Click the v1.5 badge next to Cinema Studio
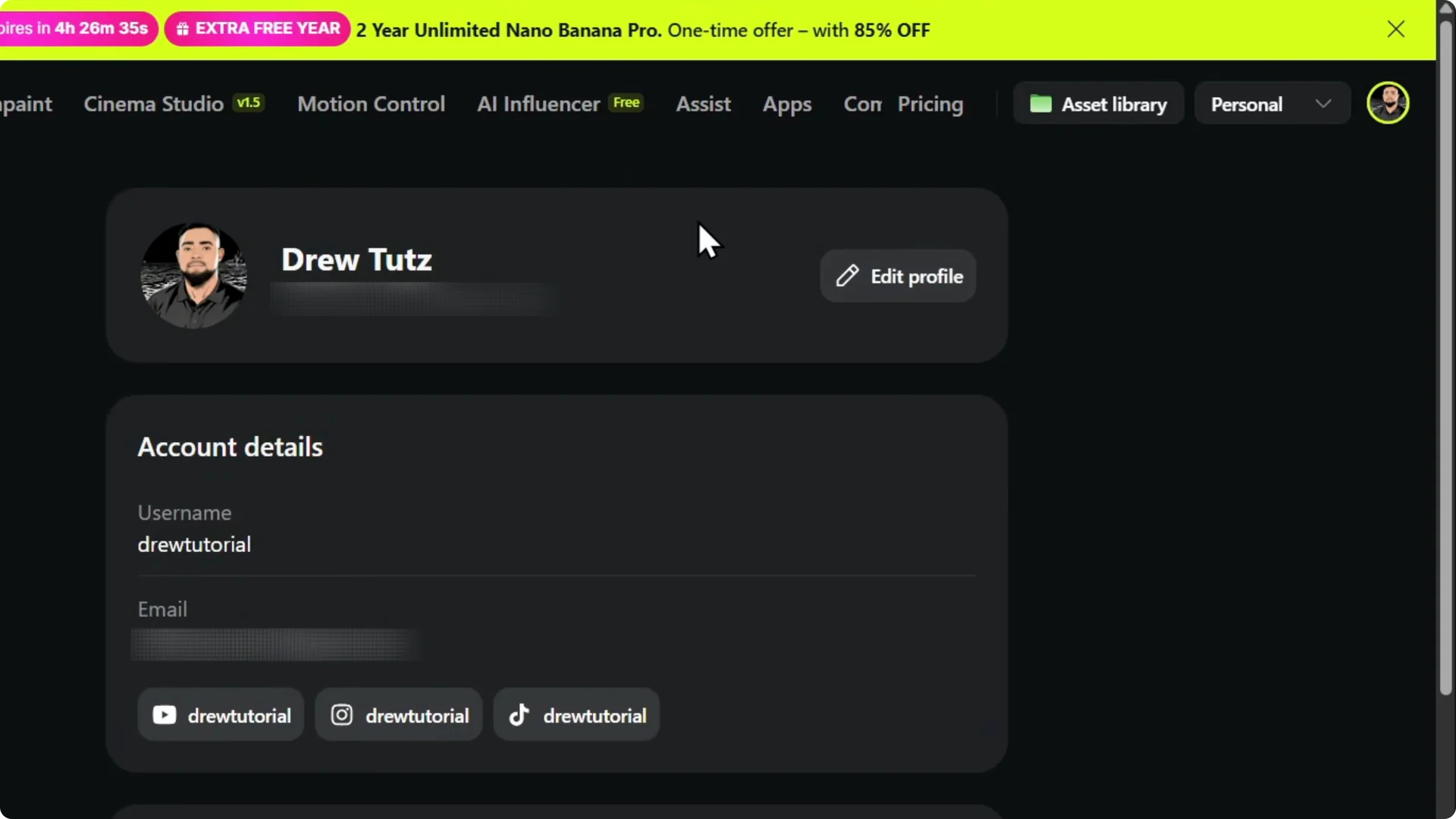The height and width of the screenshot is (819, 1456). tap(248, 102)
